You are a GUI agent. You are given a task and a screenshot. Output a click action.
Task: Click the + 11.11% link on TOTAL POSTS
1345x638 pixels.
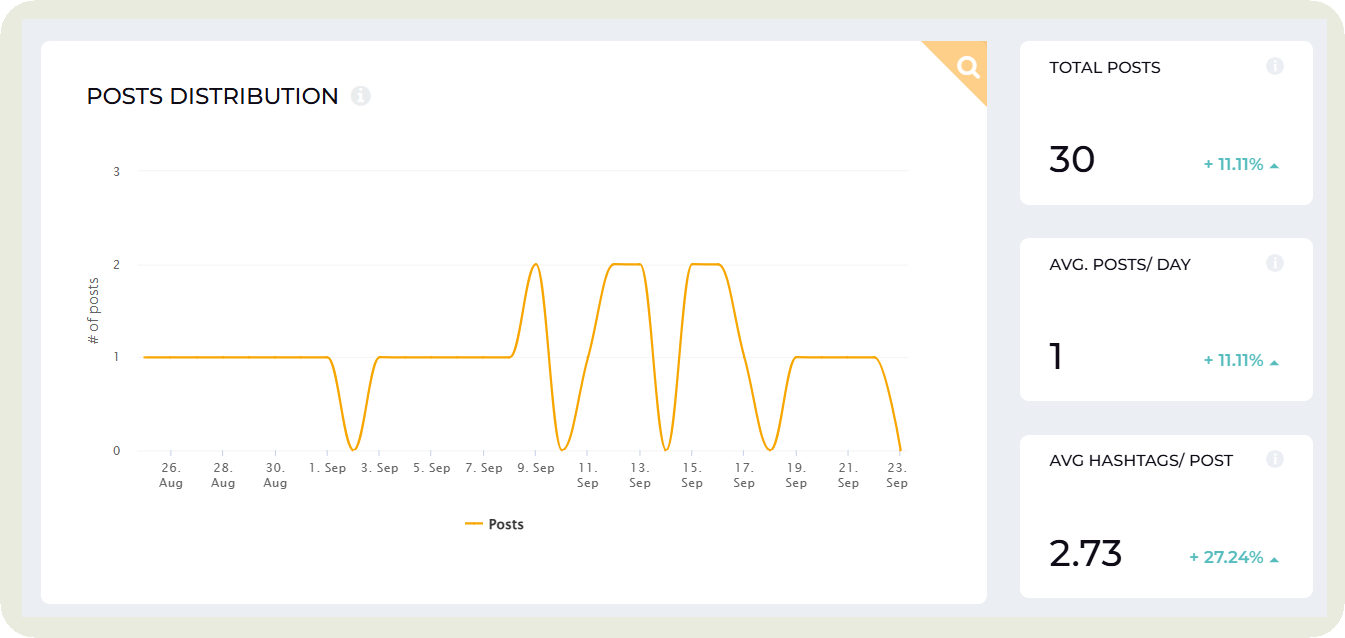1232,163
